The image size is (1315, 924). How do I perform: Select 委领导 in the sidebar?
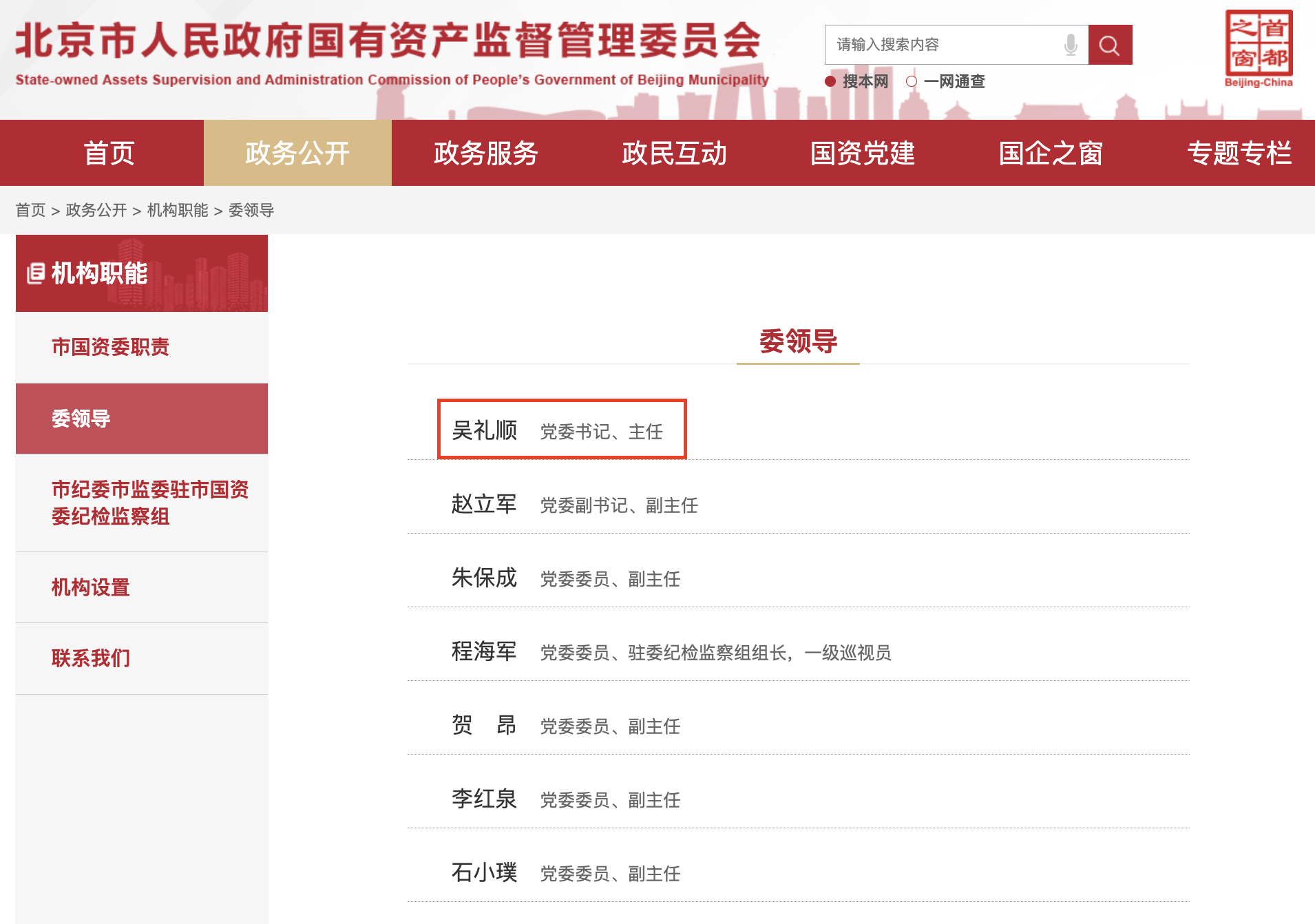[81, 419]
